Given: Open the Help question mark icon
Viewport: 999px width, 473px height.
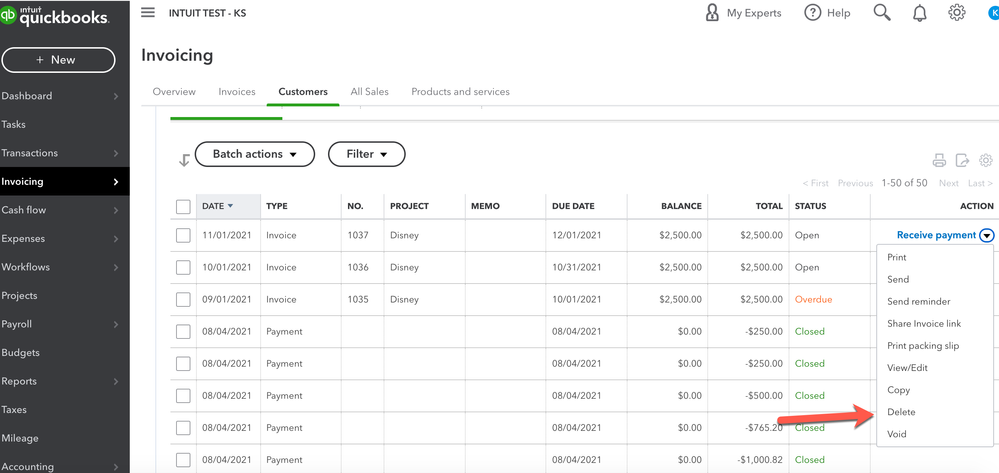Looking at the screenshot, I should [812, 13].
